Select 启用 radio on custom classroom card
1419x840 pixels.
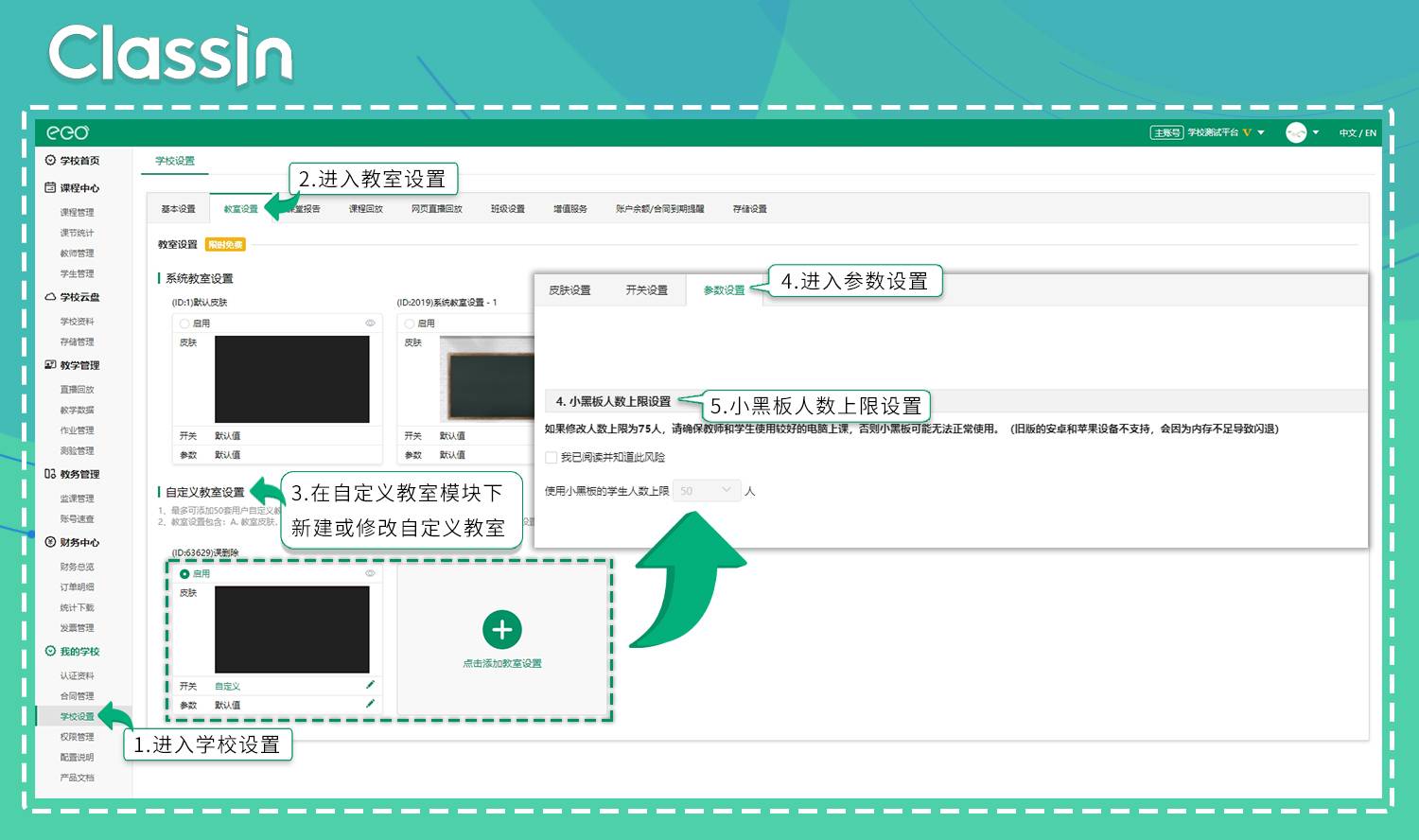(184, 574)
